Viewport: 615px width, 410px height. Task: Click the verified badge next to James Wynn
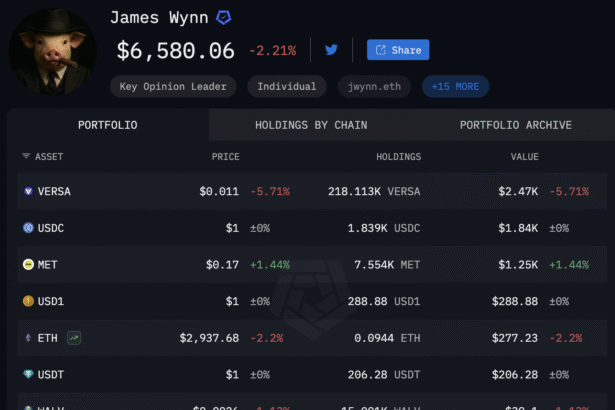click(225, 18)
